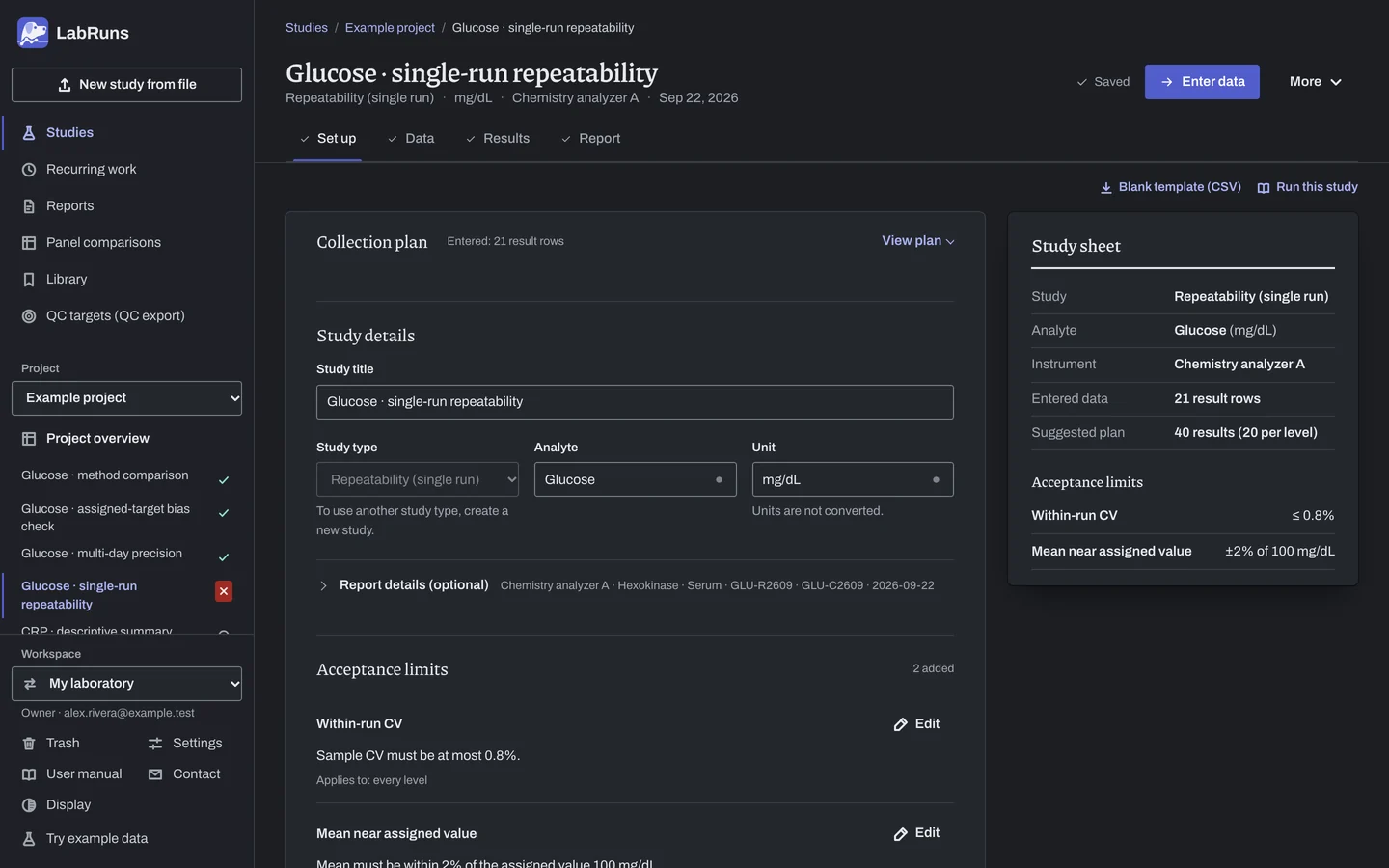Click the Analyte Glucose field
1389x868 pixels.
point(635,479)
